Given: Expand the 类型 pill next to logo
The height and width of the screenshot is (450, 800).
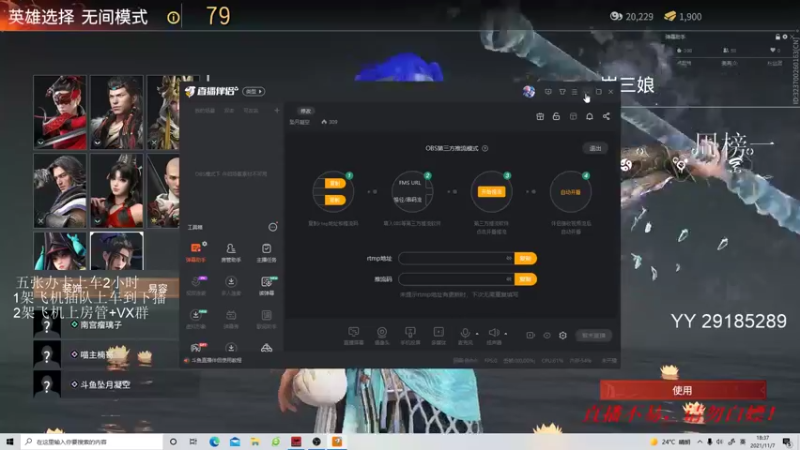Looking at the screenshot, I should 254,91.
